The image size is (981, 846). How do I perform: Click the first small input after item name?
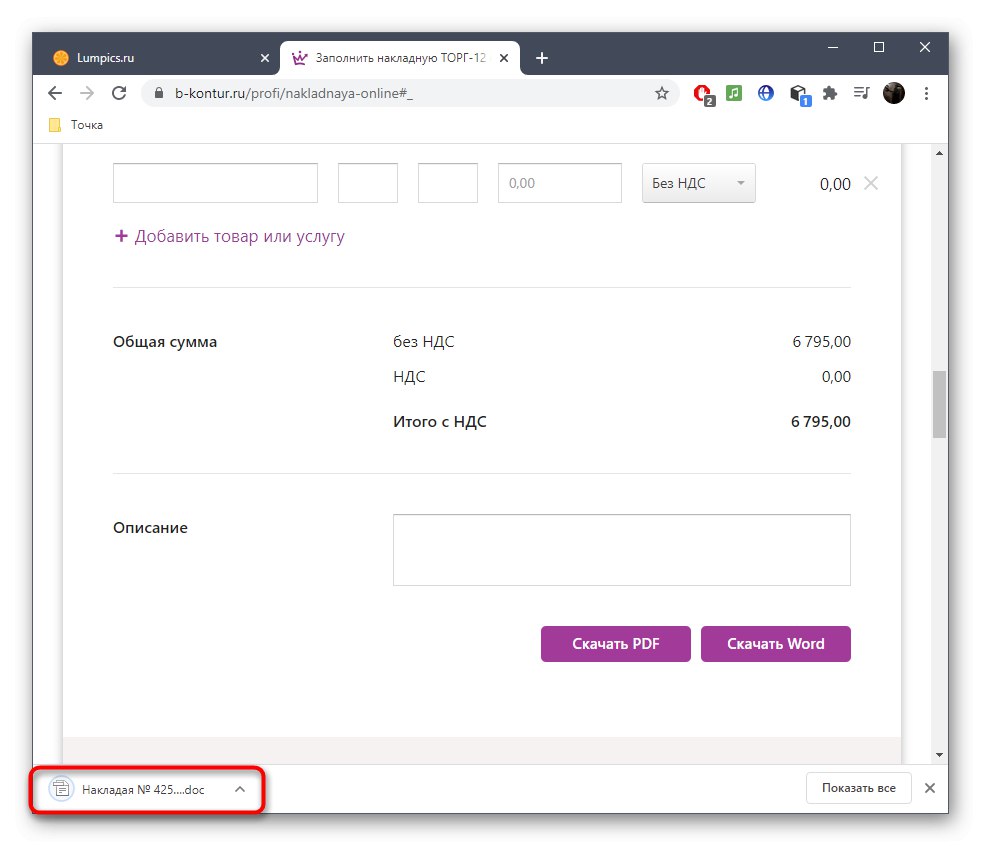click(x=368, y=183)
